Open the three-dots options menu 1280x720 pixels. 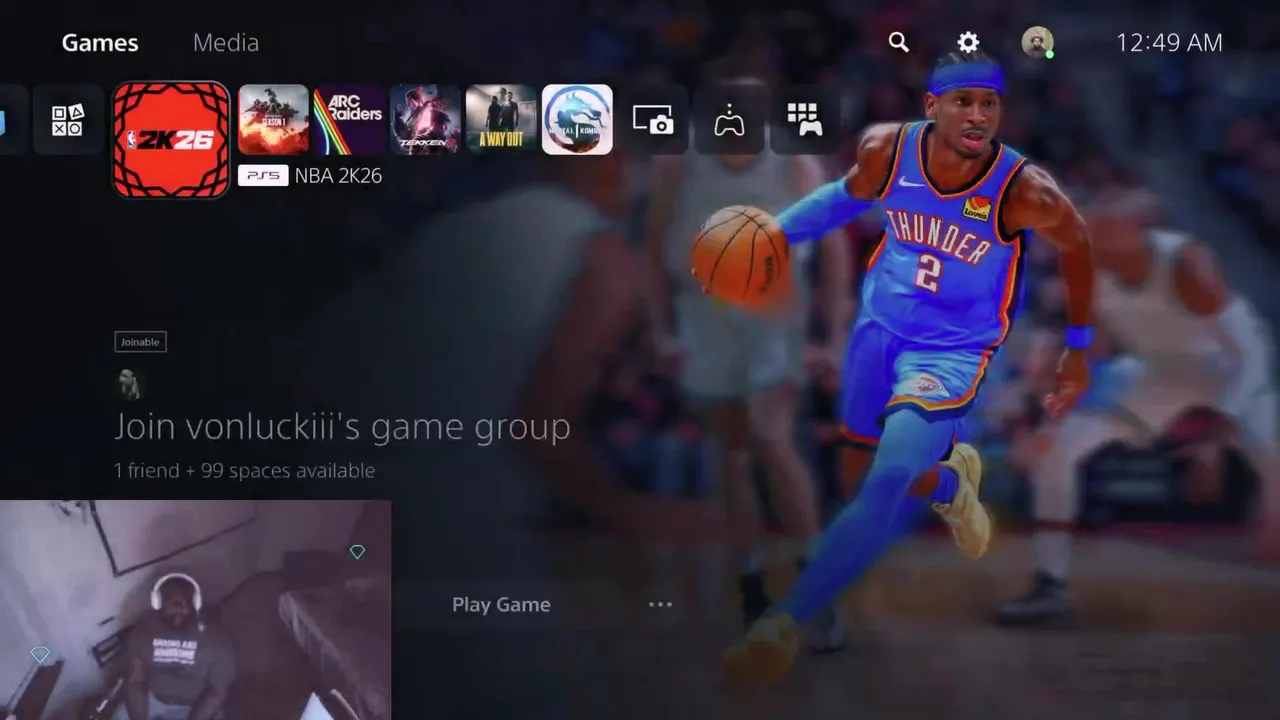click(660, 604)
